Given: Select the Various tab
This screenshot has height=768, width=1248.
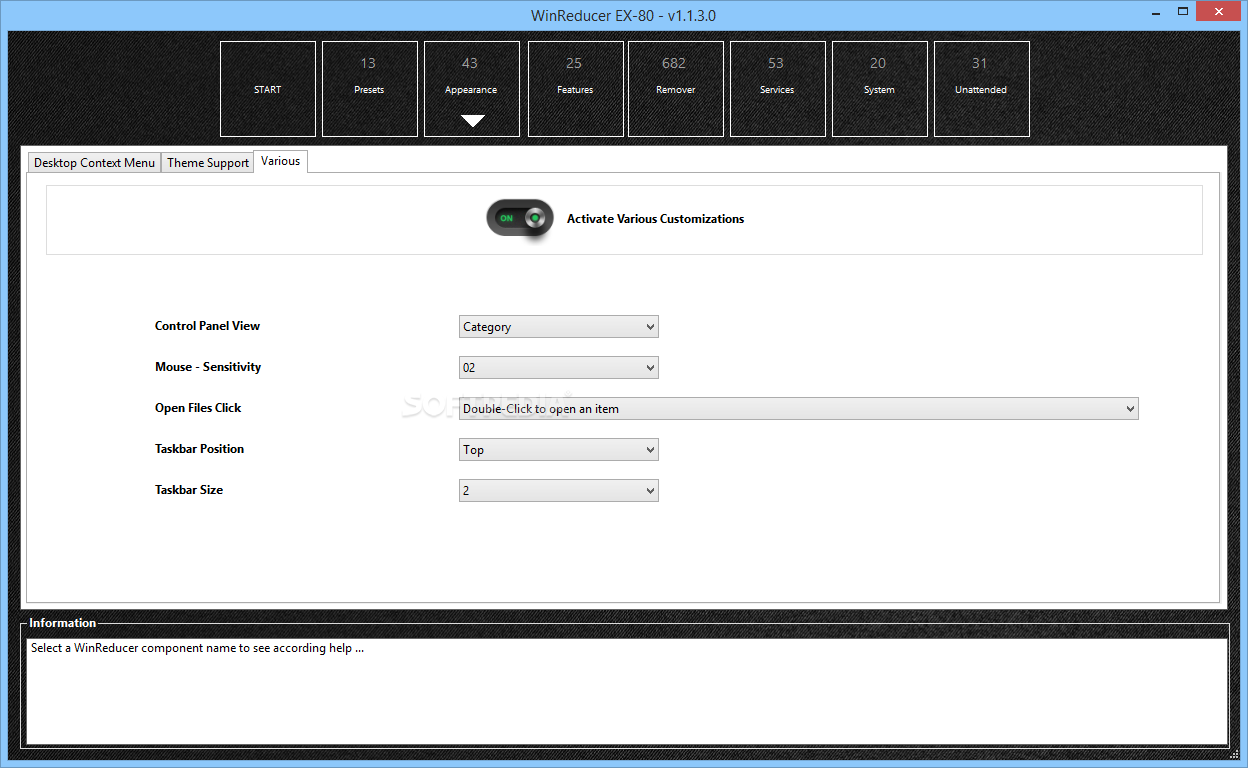Looking at the screenshot, I should 281,161.
